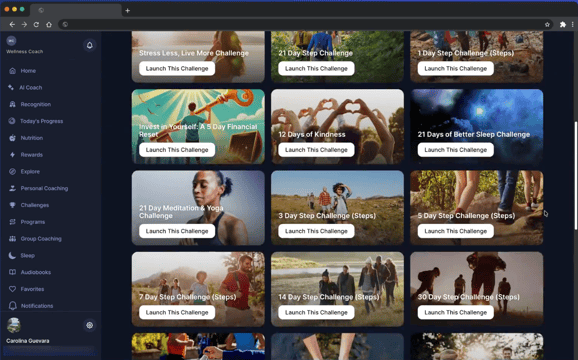The width and height of the screenshot is (578, 360).
Task: Open Group Coaching menu label
Action: pos(41,239)
